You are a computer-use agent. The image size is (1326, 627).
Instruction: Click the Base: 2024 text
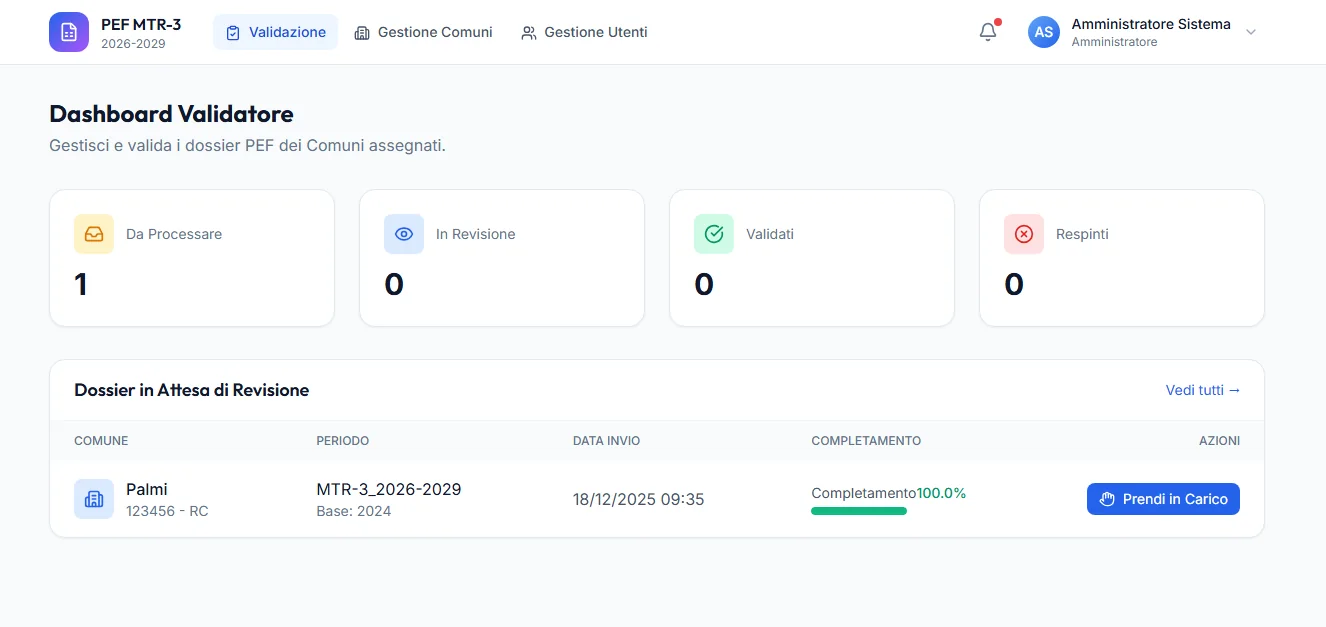354,511
